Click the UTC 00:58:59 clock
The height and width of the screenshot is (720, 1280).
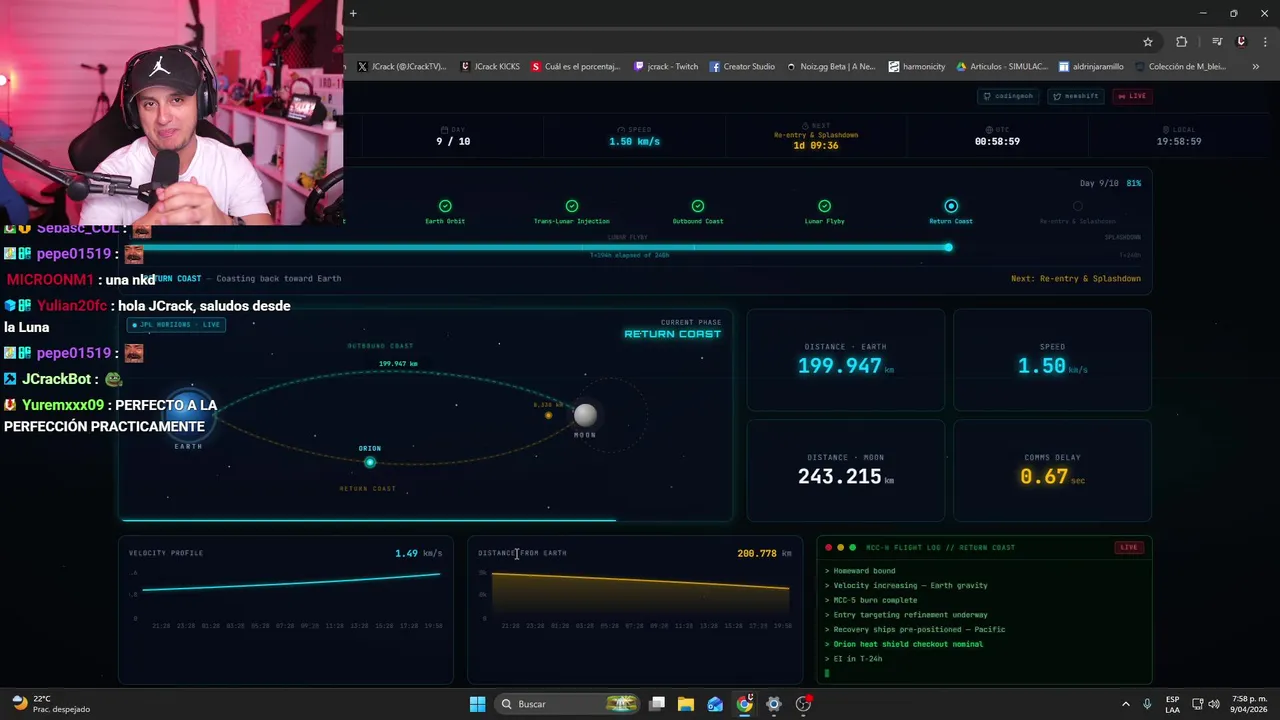pyautogui.click(x=997, y=142)
